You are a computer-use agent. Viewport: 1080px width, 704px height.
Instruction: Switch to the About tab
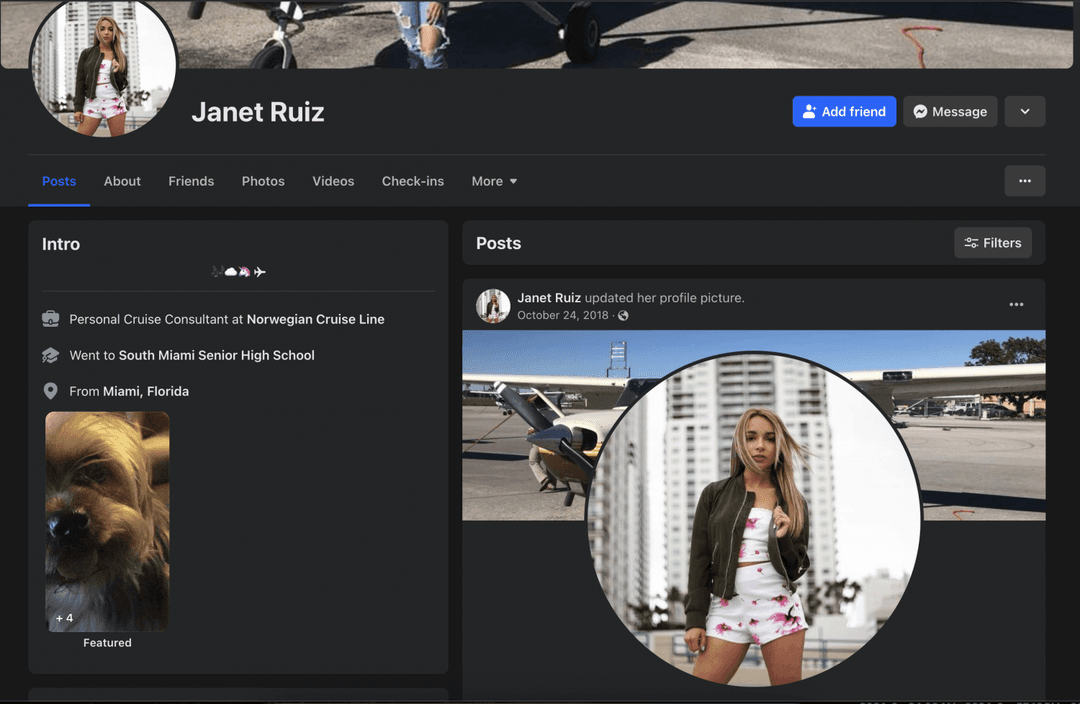click(122, 181)
